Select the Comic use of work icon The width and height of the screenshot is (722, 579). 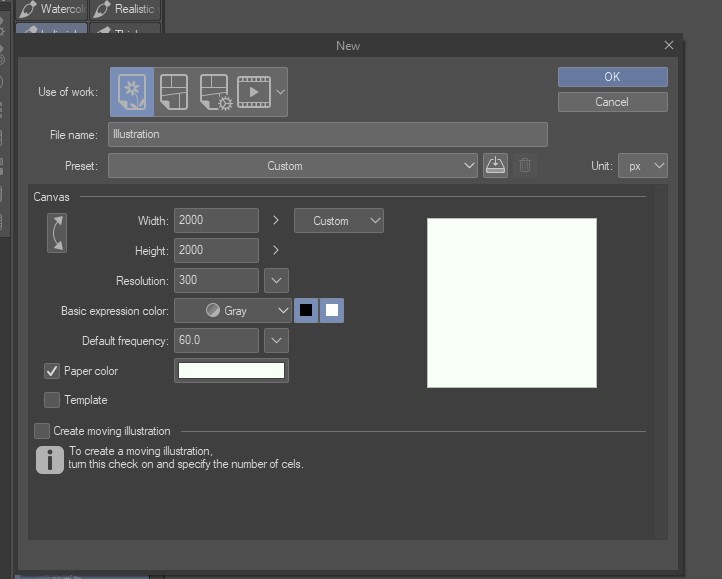point(174,92)
